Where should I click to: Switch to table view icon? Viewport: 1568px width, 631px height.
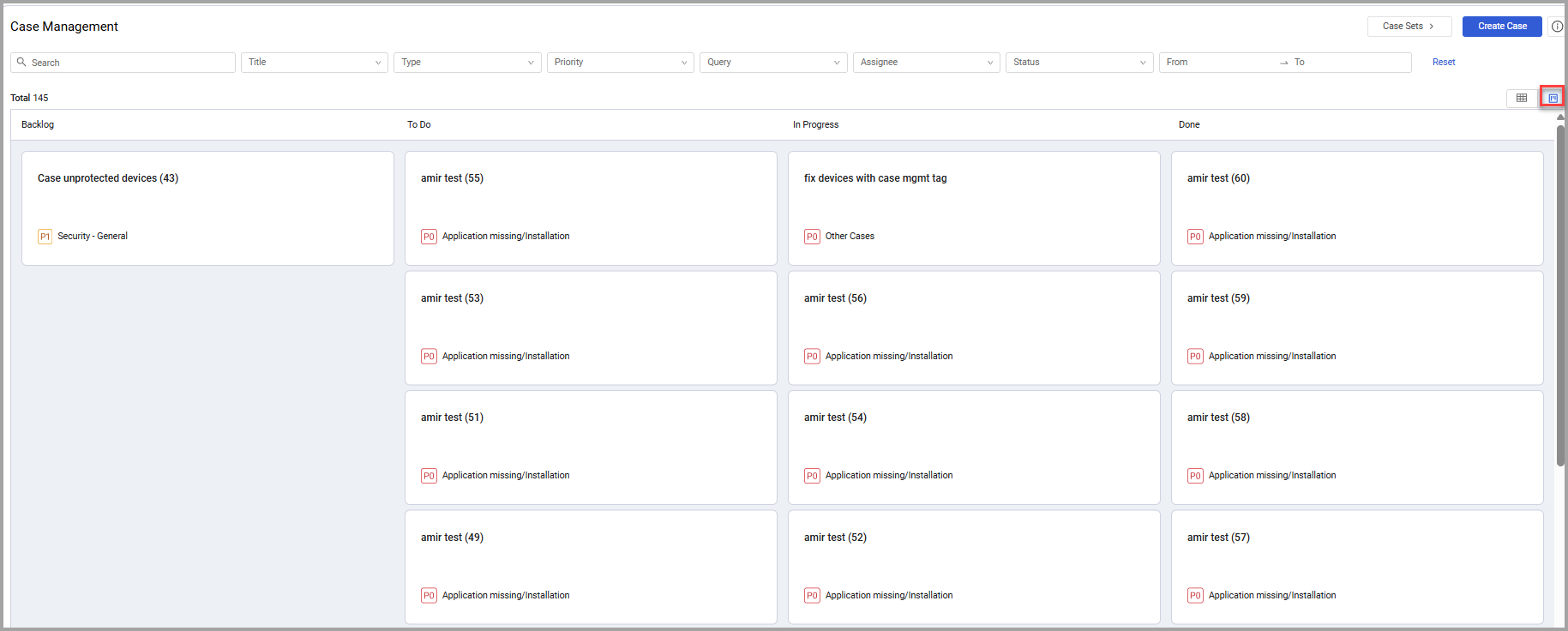(x=1522, y=98)
